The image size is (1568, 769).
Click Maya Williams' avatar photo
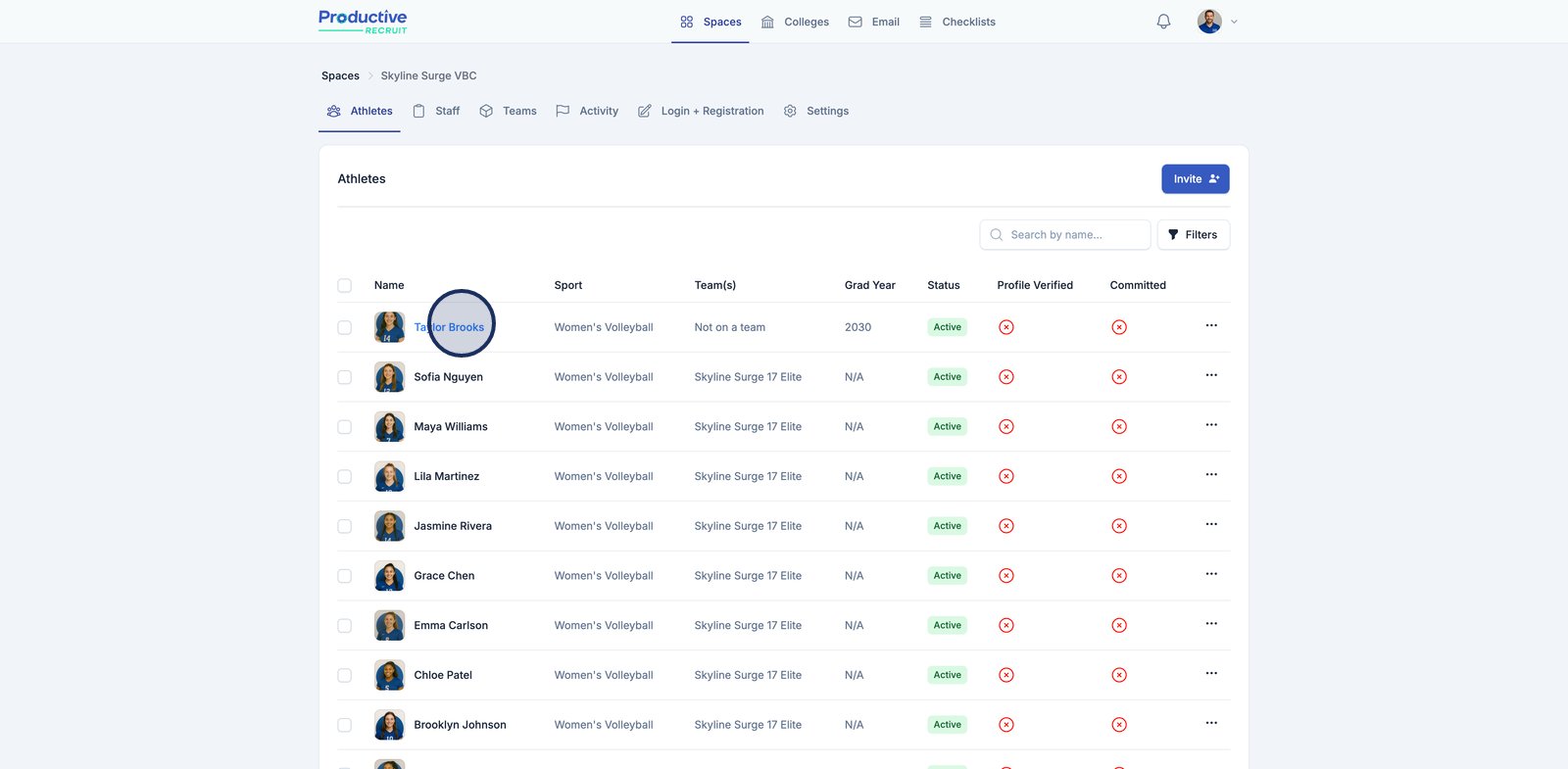pos(389,427)
